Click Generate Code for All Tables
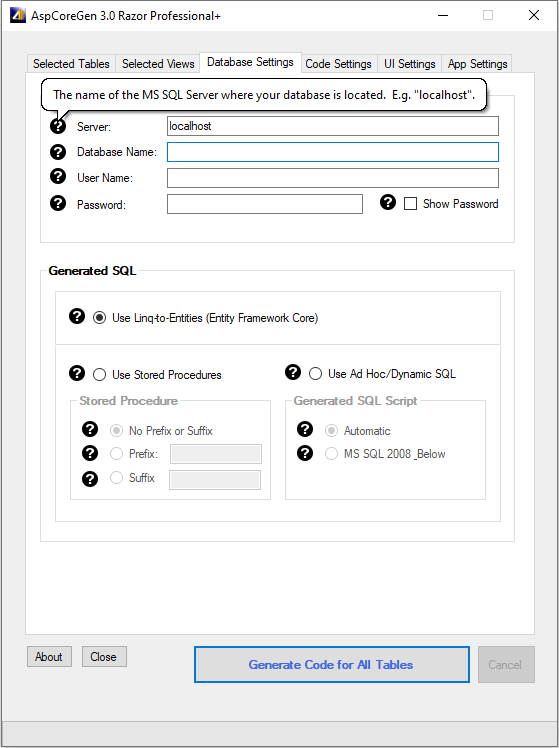The image size is (559, 748). click(x=331, y=665)
